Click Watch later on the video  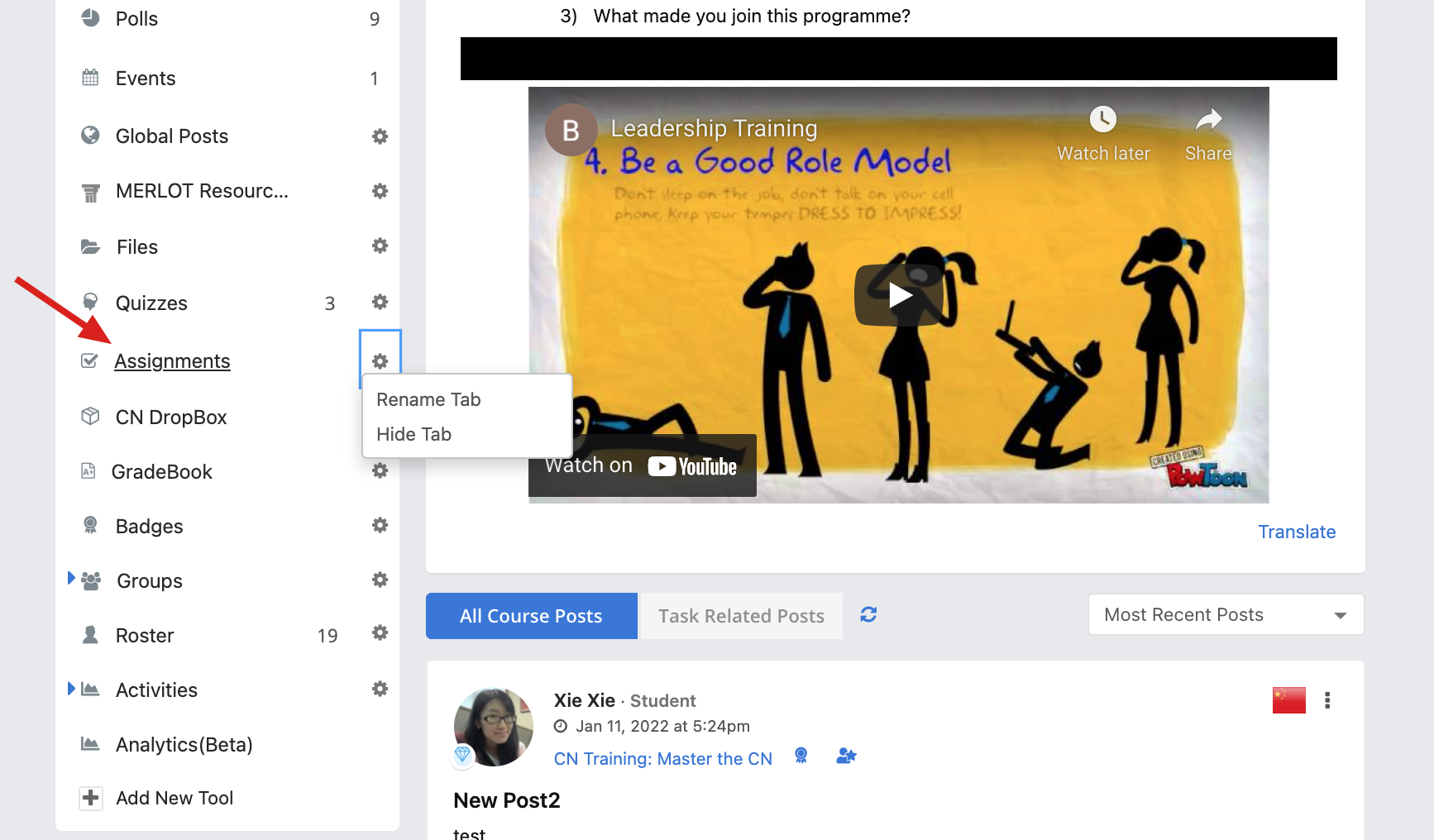tap(1103, 134)
